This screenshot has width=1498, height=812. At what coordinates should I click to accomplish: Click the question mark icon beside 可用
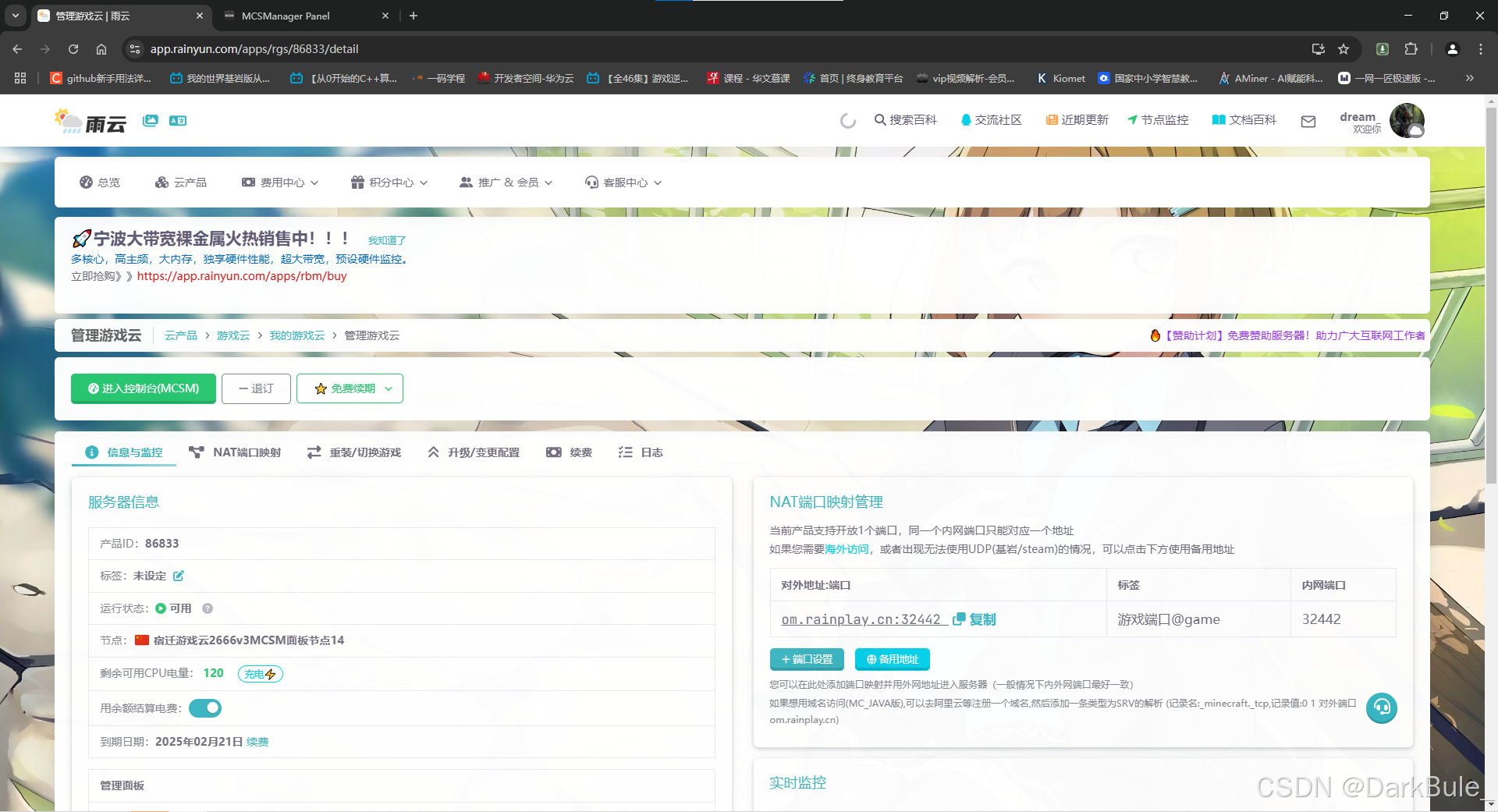click(x=208, y=608)
